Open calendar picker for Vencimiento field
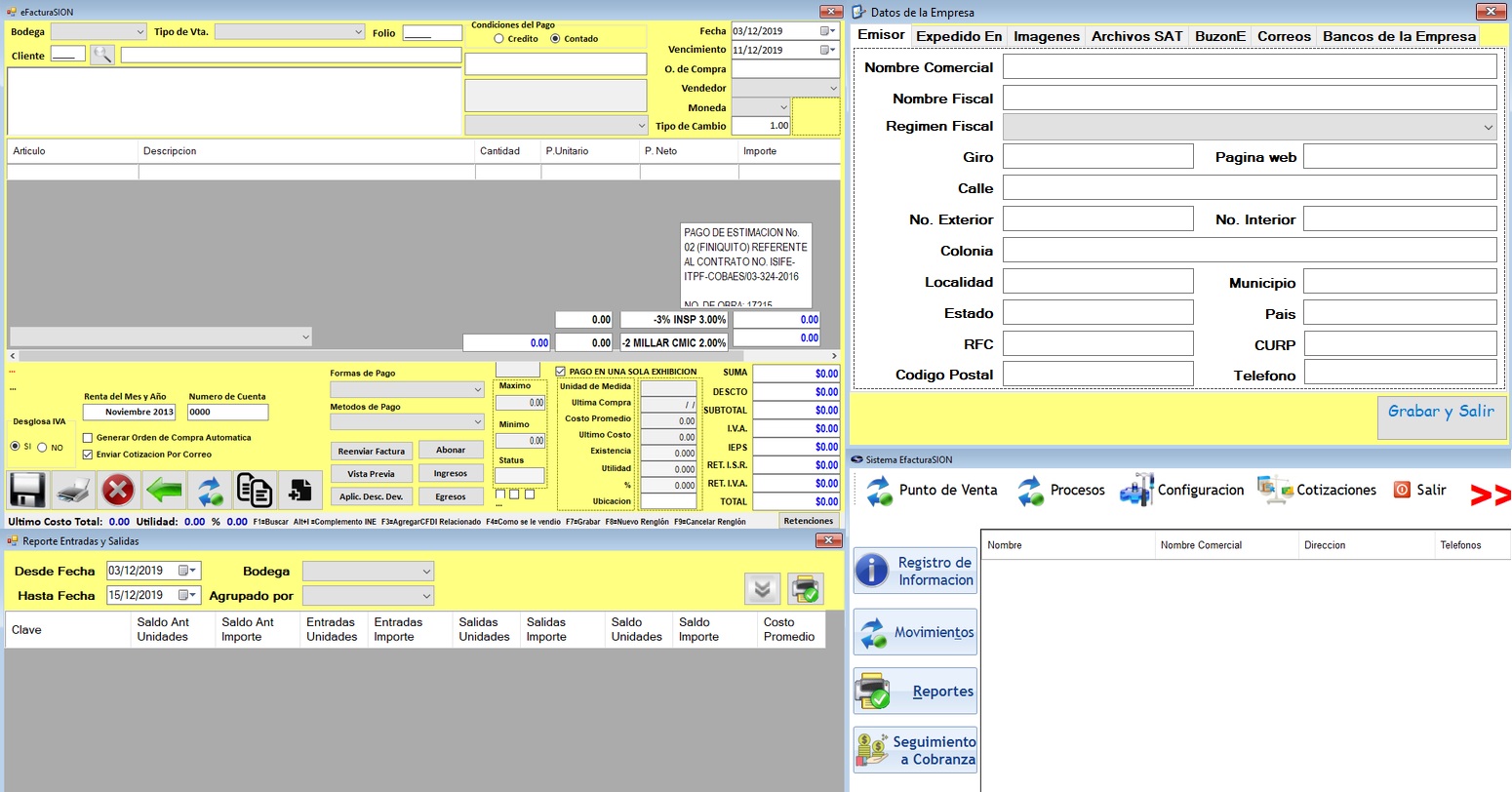 [828, 50]
